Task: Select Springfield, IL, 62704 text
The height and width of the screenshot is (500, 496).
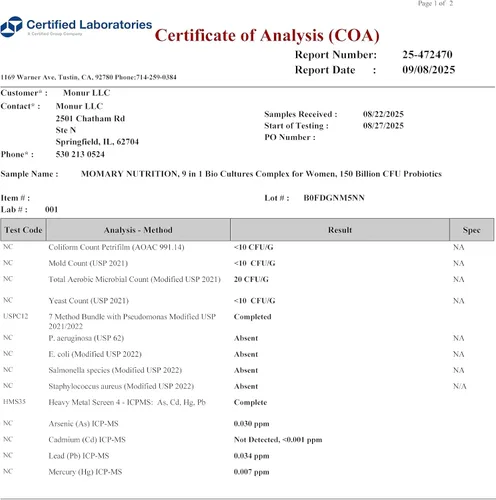Action: point(97,142)
